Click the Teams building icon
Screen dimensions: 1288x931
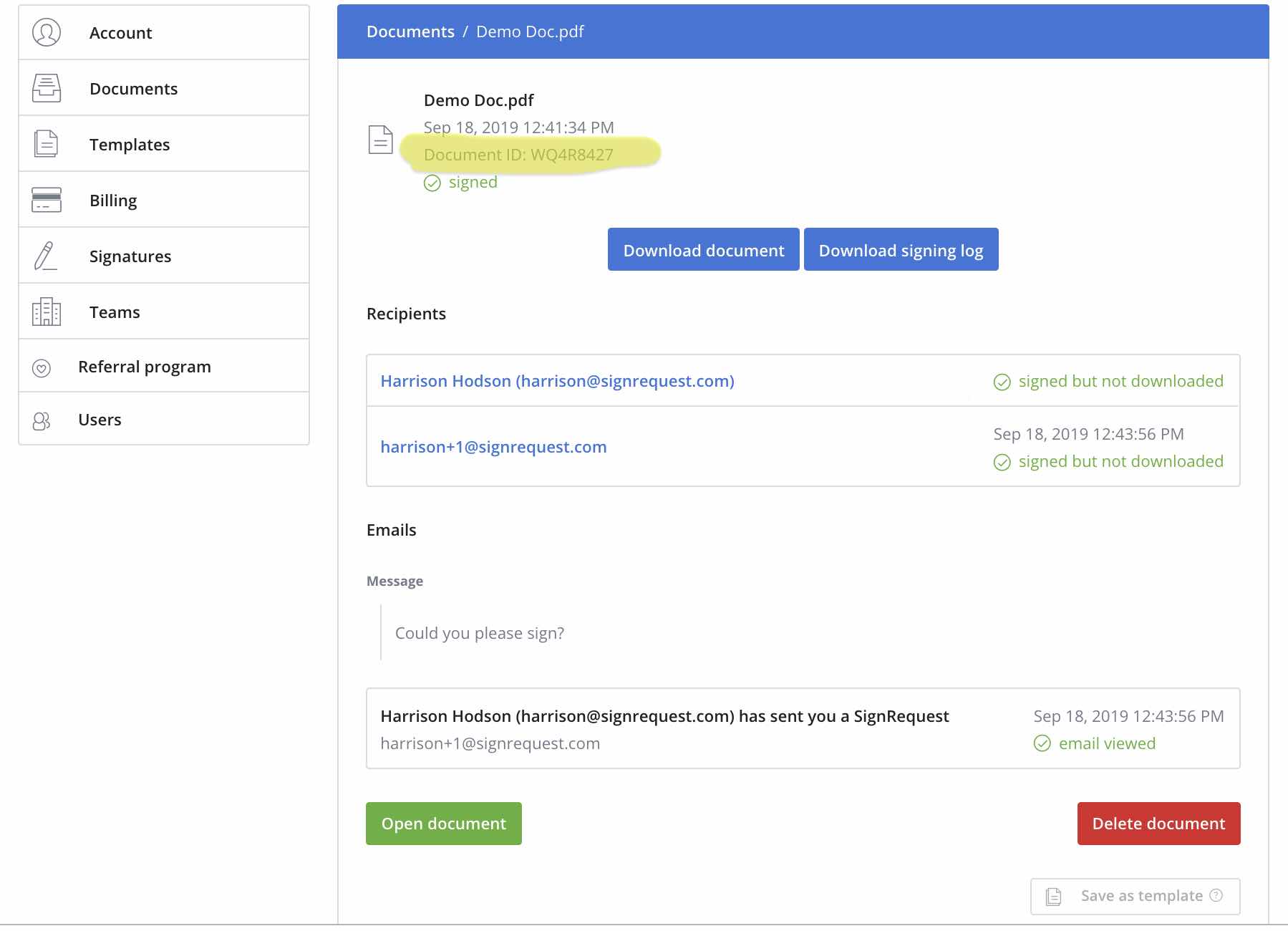(x=47, y=312)
